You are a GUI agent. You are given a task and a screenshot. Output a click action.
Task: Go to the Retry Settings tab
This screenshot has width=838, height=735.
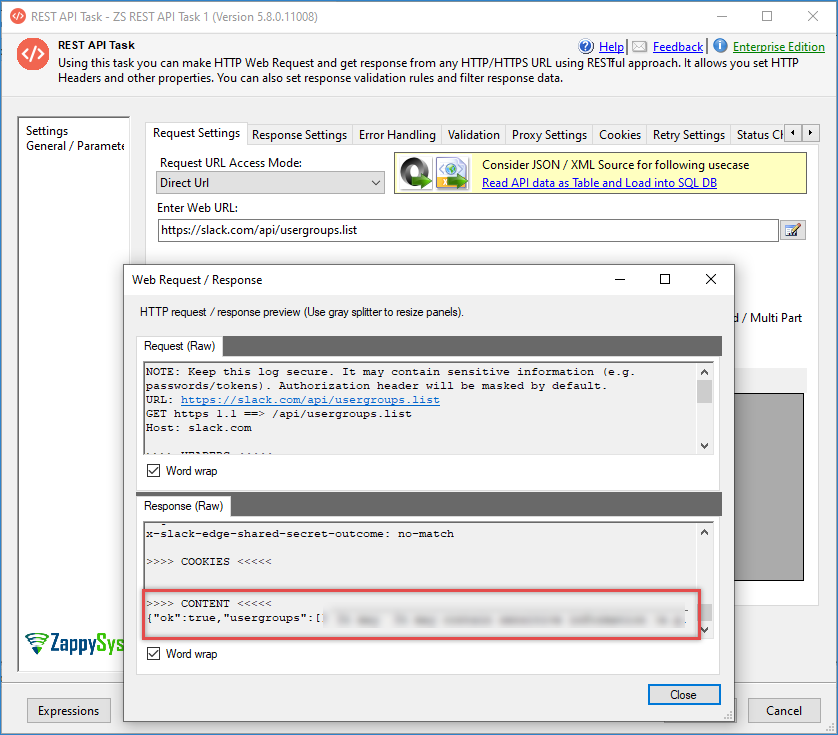[688, 135]
